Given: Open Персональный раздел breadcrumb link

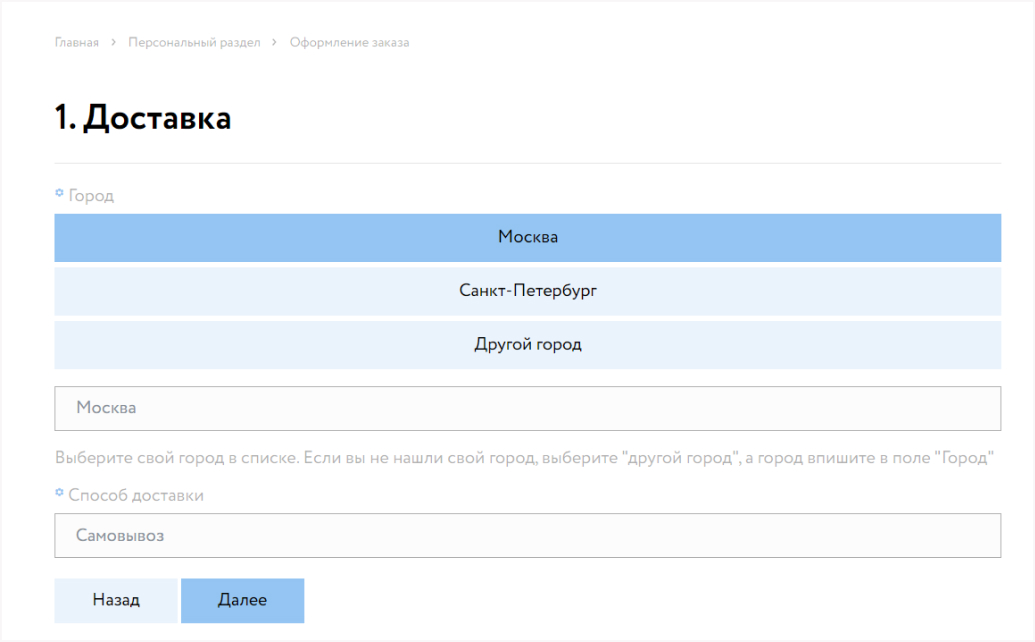Looking at the screenshot, I should click(194, 43).
